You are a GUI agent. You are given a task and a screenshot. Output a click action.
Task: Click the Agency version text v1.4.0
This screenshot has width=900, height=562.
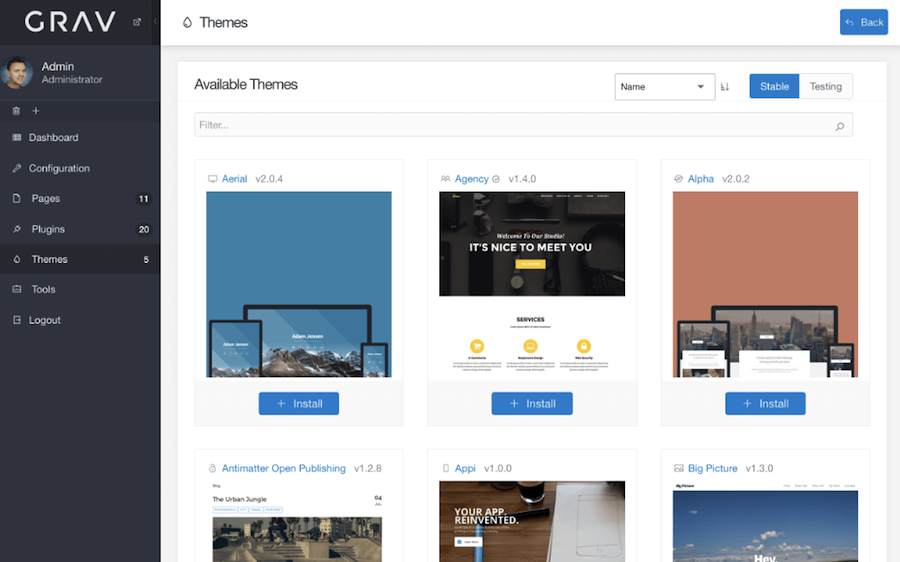click(x=522, y=179)
